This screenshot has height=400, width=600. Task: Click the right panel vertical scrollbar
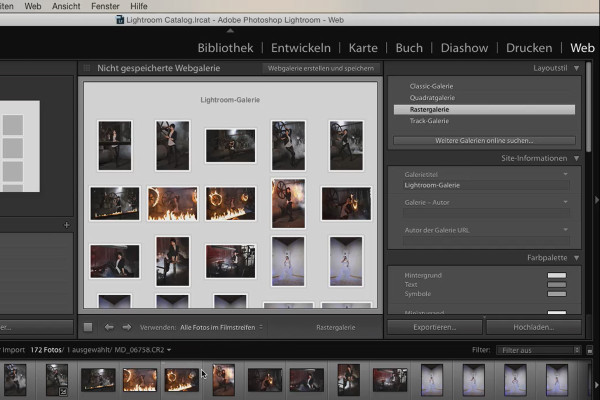589,107
